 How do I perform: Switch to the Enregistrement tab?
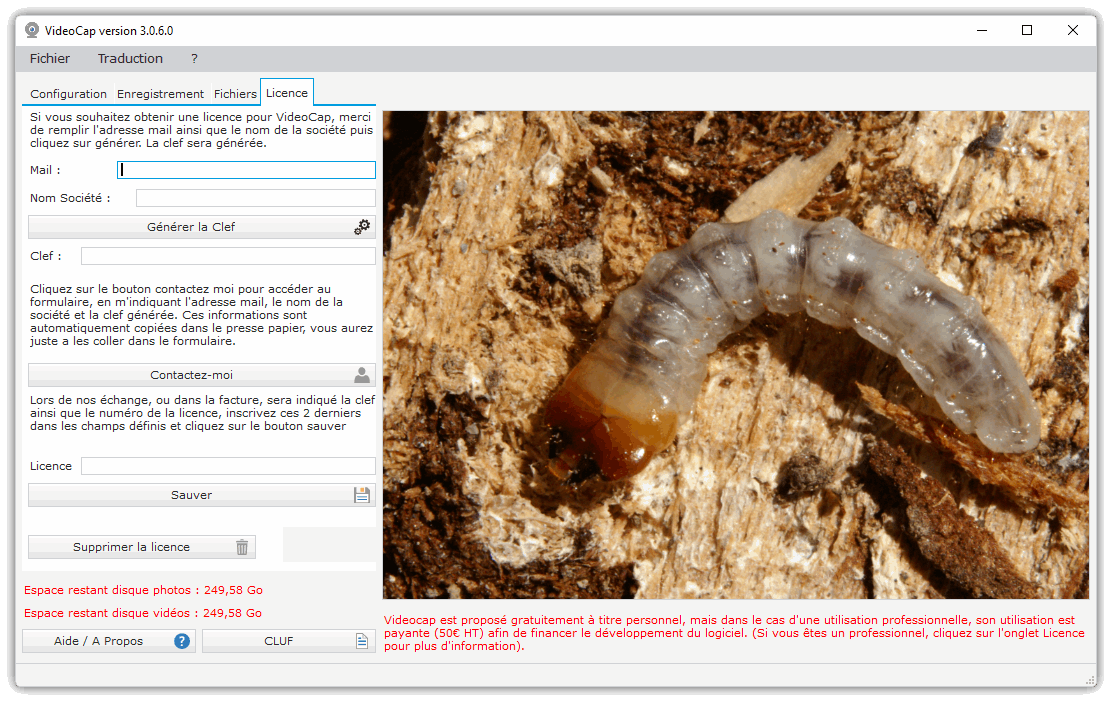160,94
